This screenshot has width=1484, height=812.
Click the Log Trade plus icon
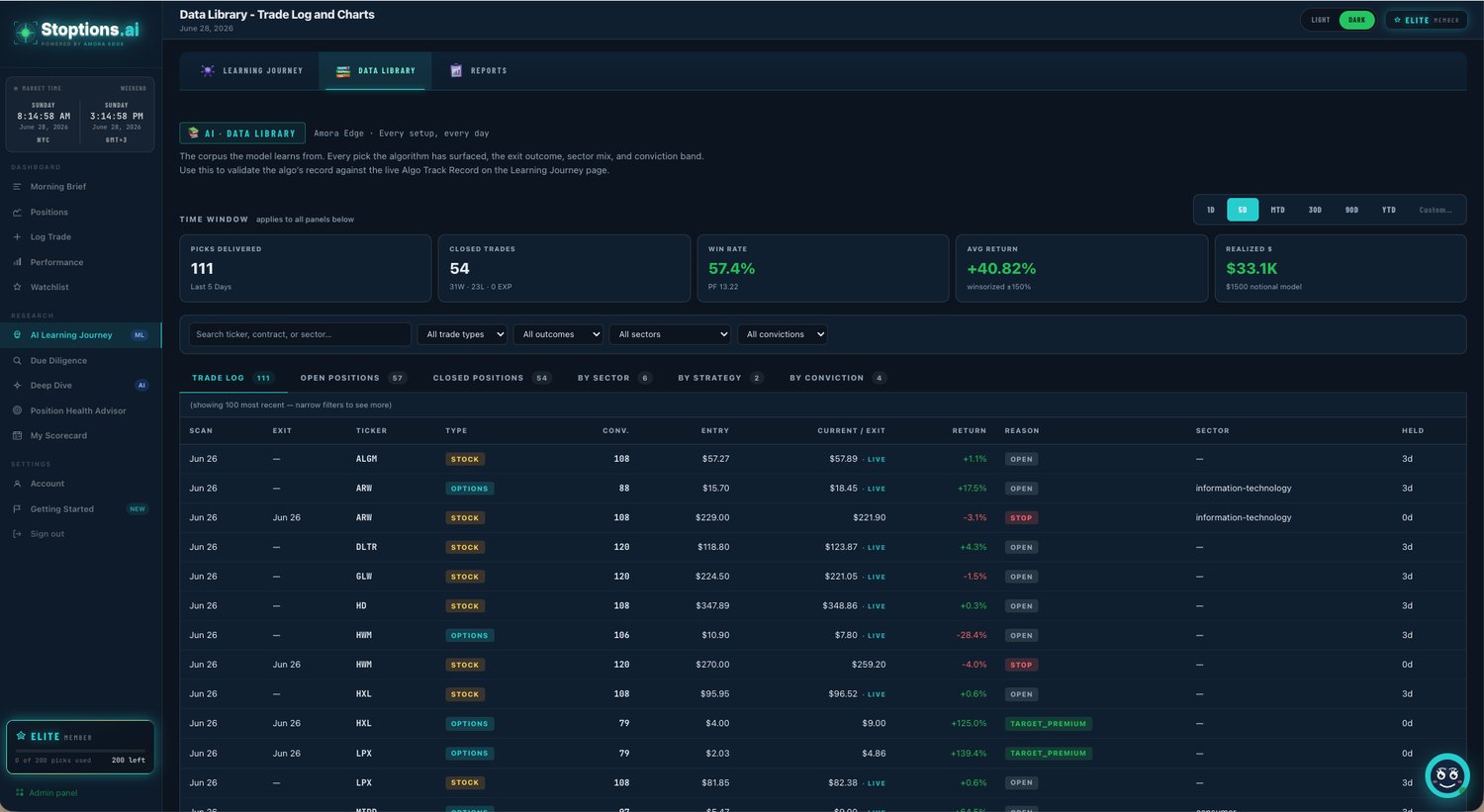(17, 237)
